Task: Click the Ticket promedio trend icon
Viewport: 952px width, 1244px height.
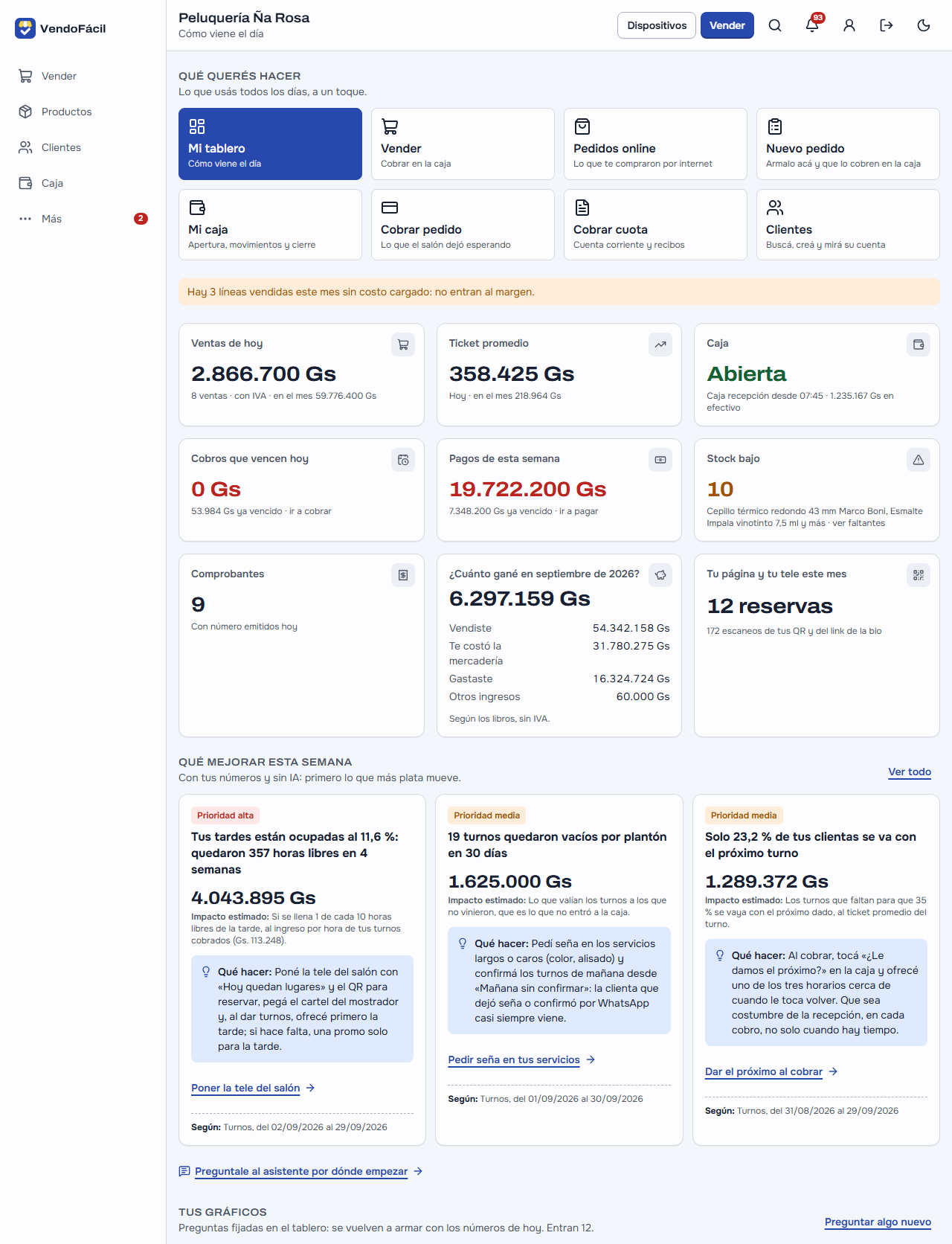Action: (660, 344)
